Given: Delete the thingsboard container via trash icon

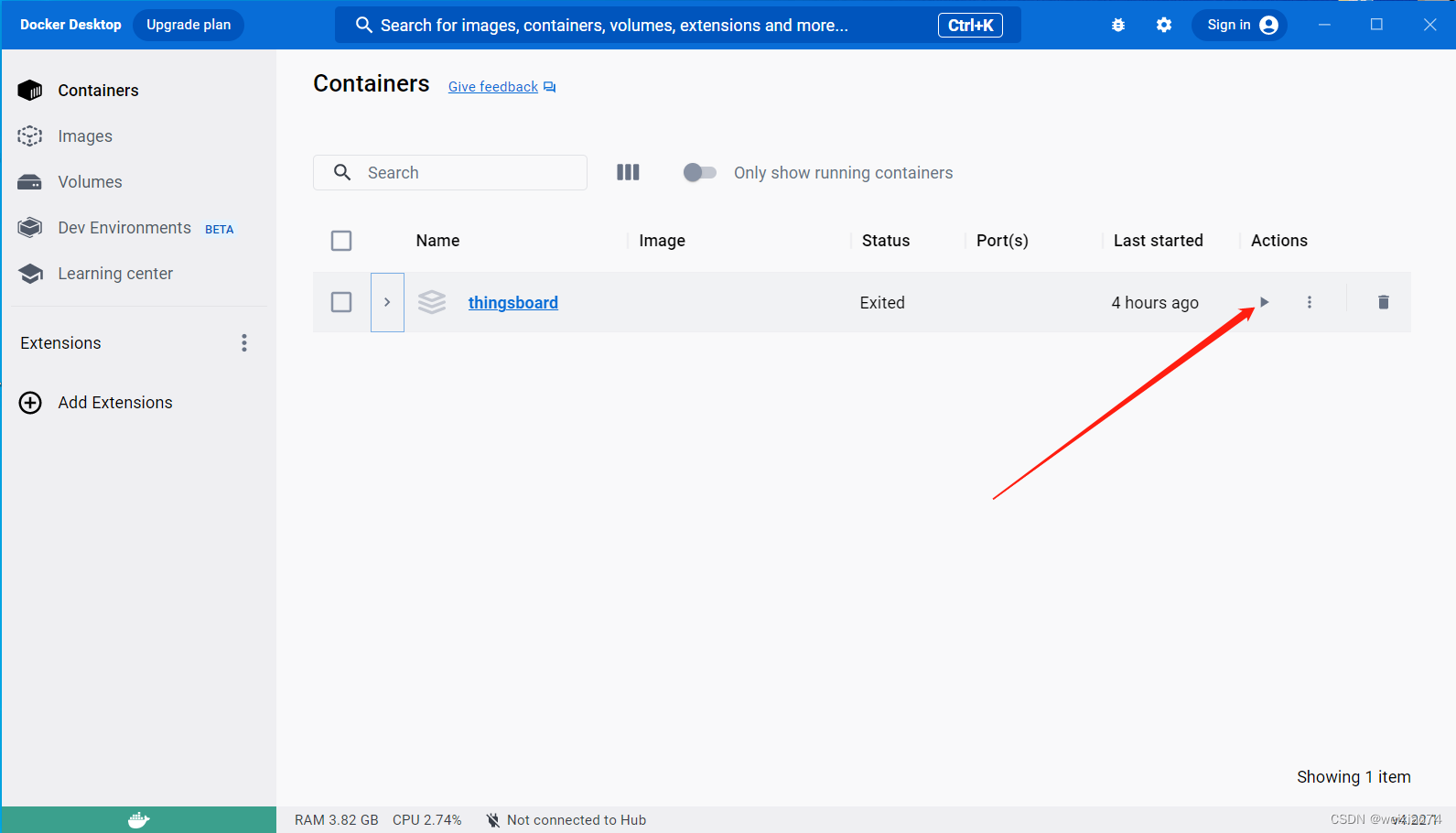Looking at the screenshot, I should (x=1384, y=302).
